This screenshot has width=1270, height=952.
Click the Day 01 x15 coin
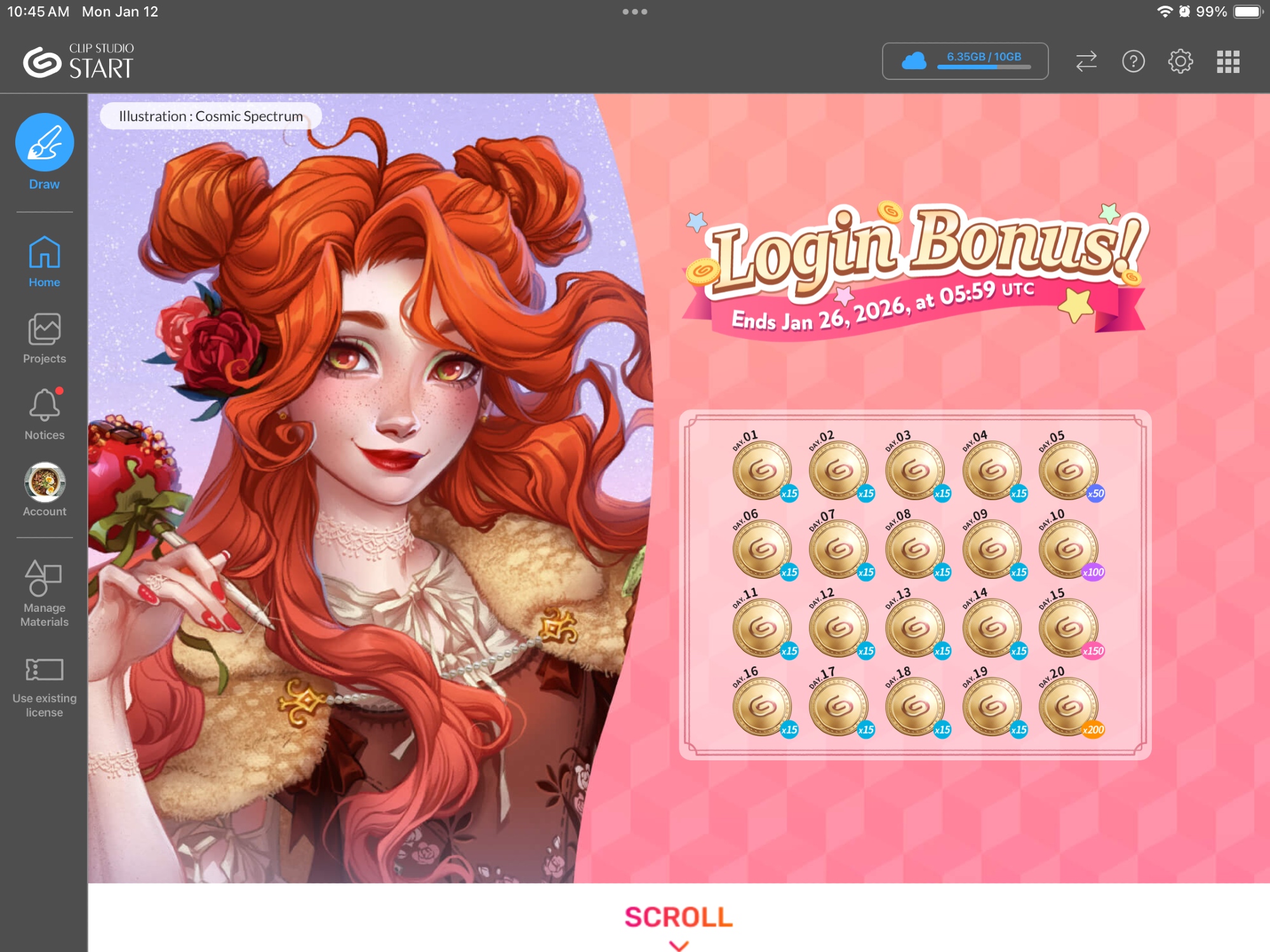[762, 471]
